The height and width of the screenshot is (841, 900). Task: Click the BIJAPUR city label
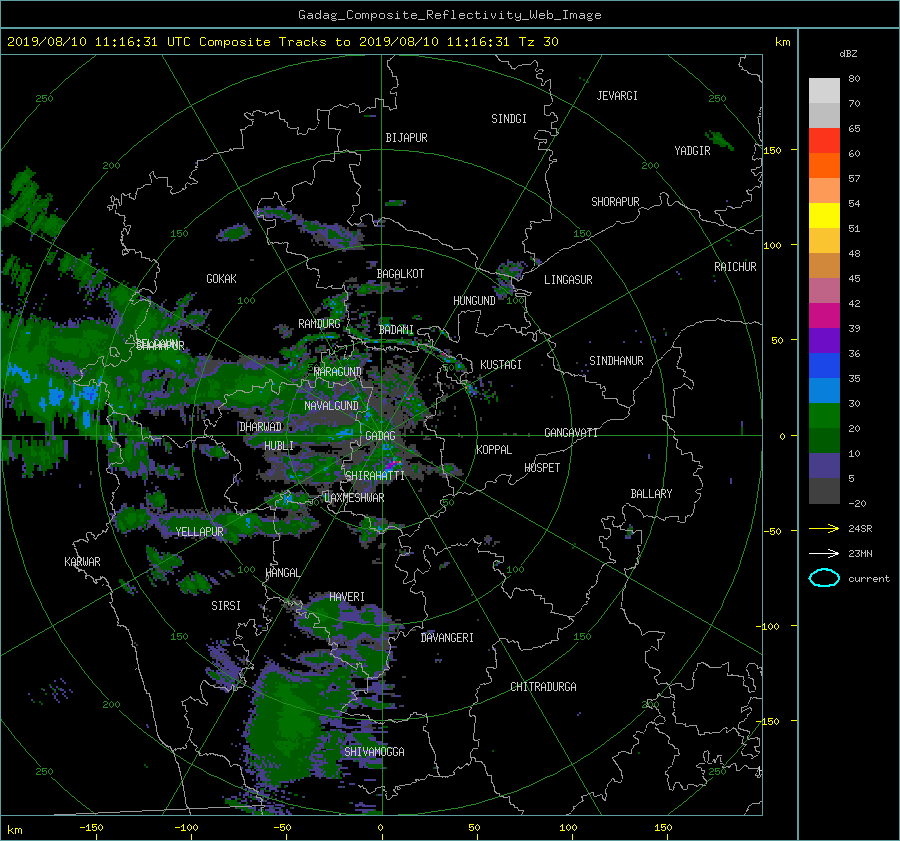coord(406,138)
